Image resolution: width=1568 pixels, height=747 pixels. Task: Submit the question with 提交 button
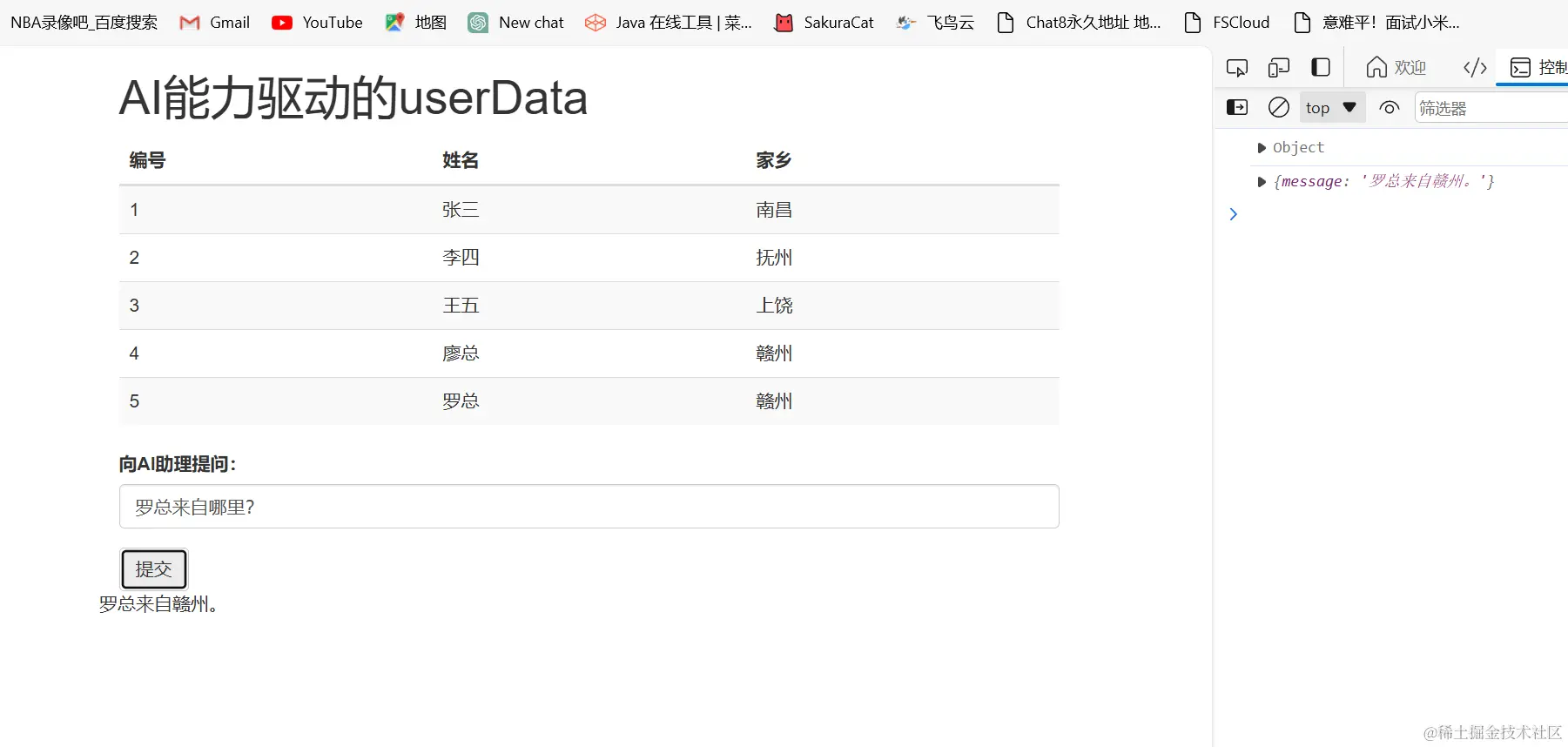[x=154, y=569]
